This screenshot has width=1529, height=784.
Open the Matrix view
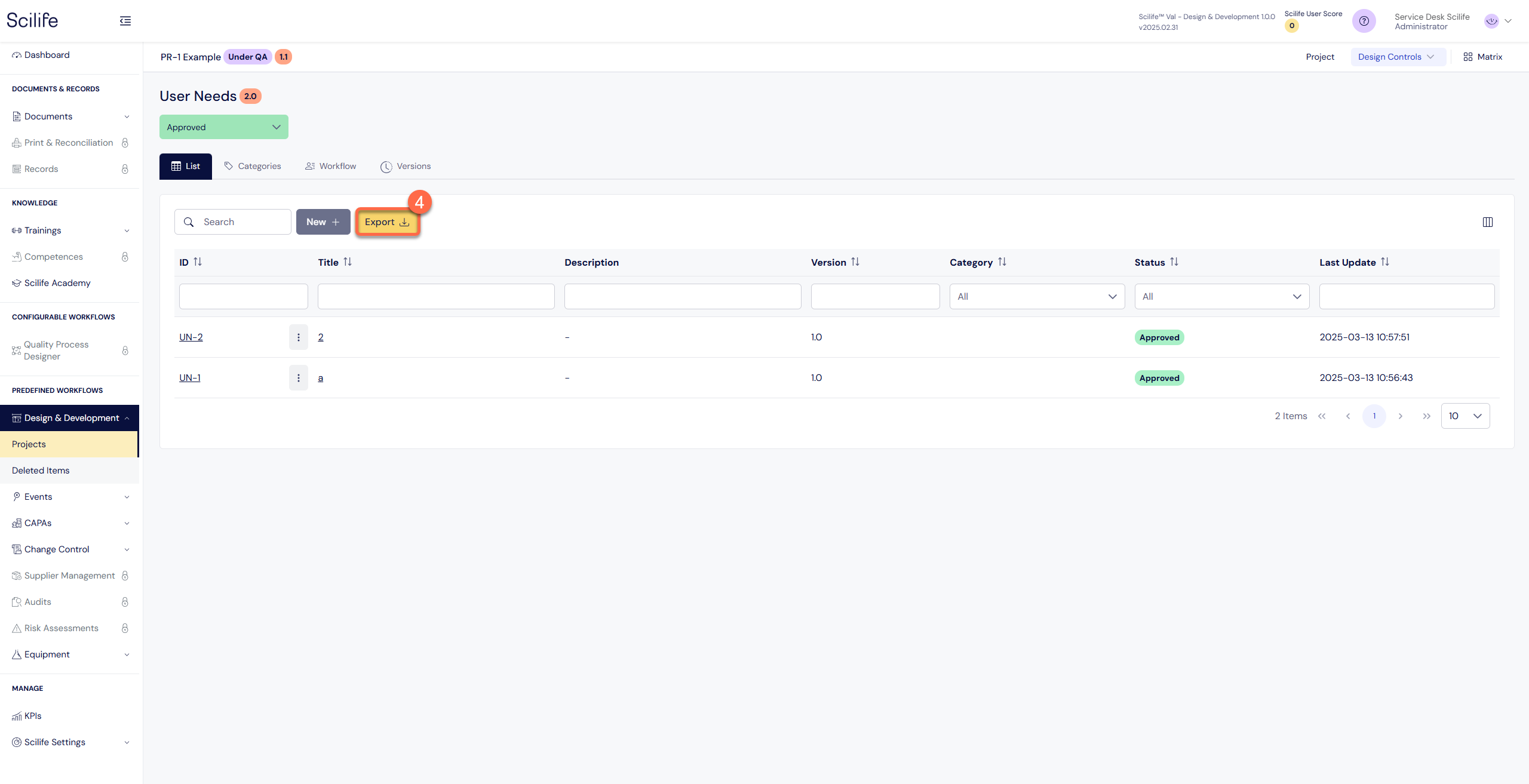(1482, 57)
